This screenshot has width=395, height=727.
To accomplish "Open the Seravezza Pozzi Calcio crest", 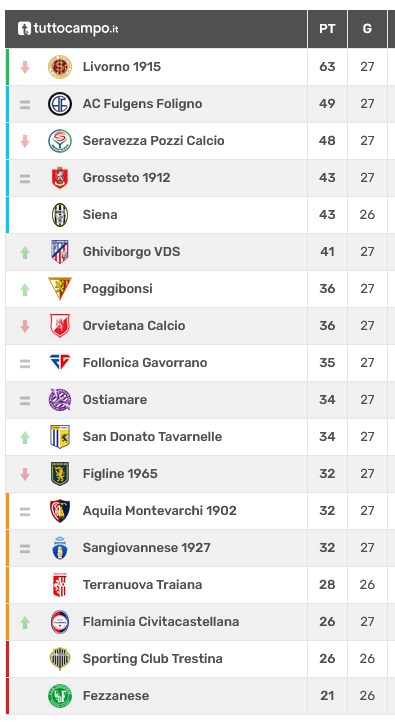I will click(60, 141).
